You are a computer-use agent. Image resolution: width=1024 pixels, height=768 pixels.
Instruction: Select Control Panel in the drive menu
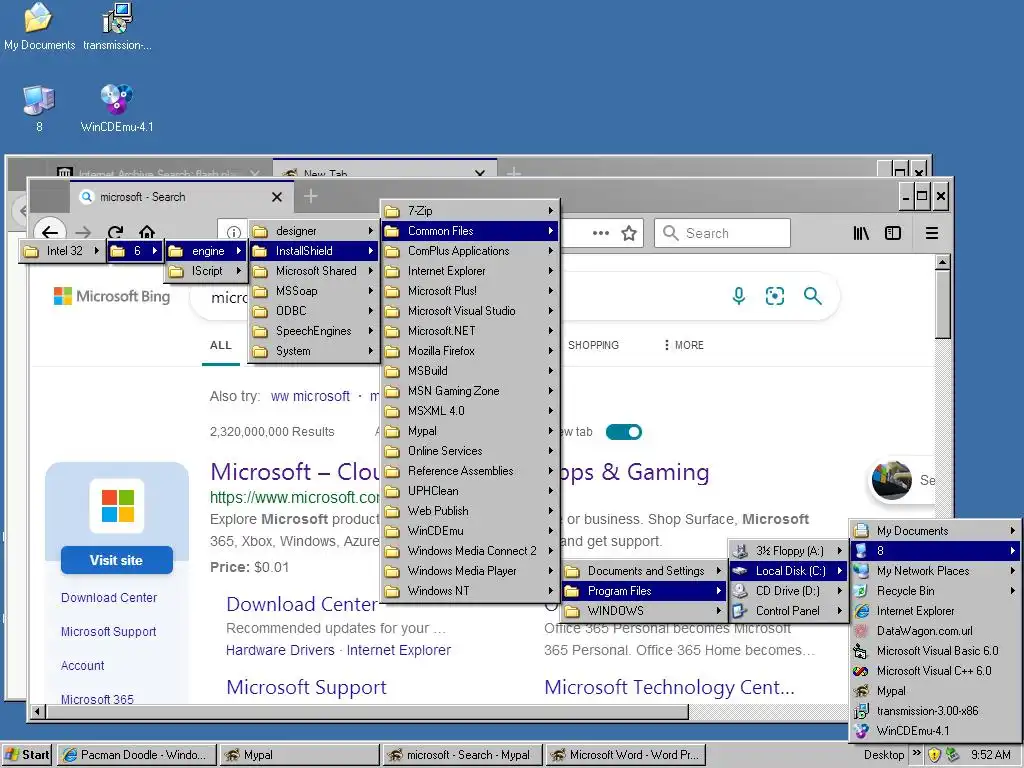[x=788, y=611]
